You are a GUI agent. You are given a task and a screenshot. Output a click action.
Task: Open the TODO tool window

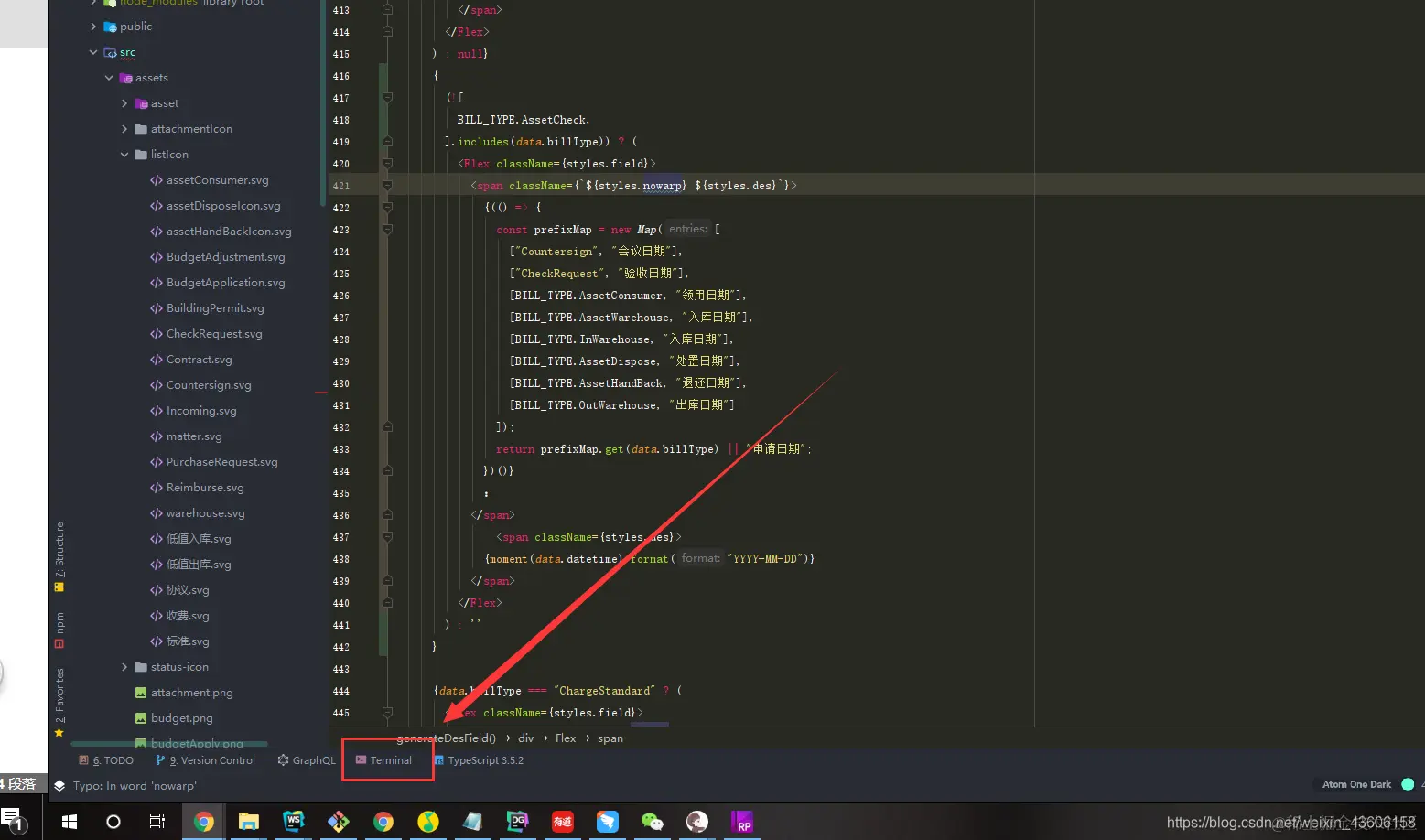click(x=106, y=760)
